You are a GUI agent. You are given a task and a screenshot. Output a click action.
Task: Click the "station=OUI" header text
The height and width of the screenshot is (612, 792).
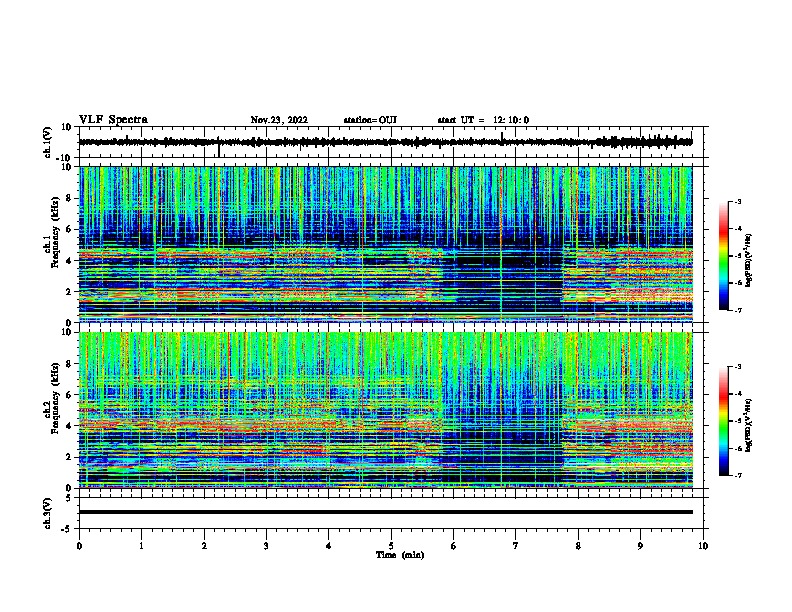click(x=370, y=120)
